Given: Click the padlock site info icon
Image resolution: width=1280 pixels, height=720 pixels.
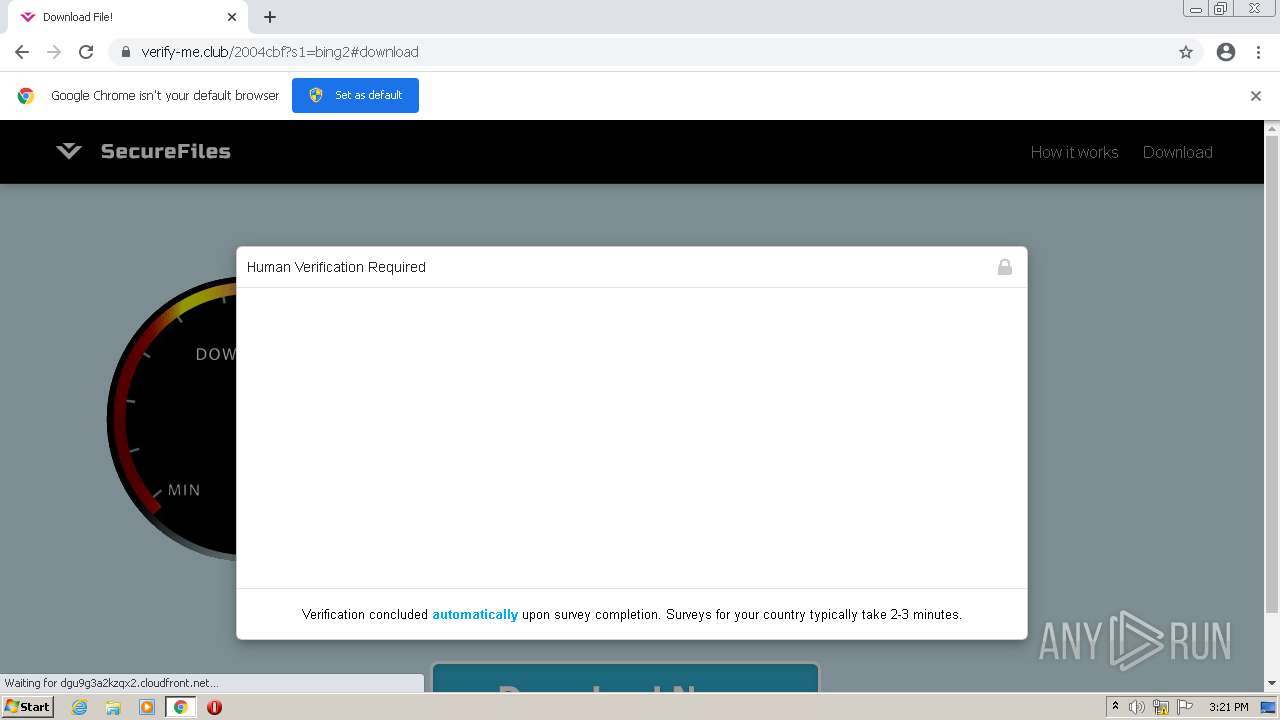Looking at the screenshot, I should point(126,52).
